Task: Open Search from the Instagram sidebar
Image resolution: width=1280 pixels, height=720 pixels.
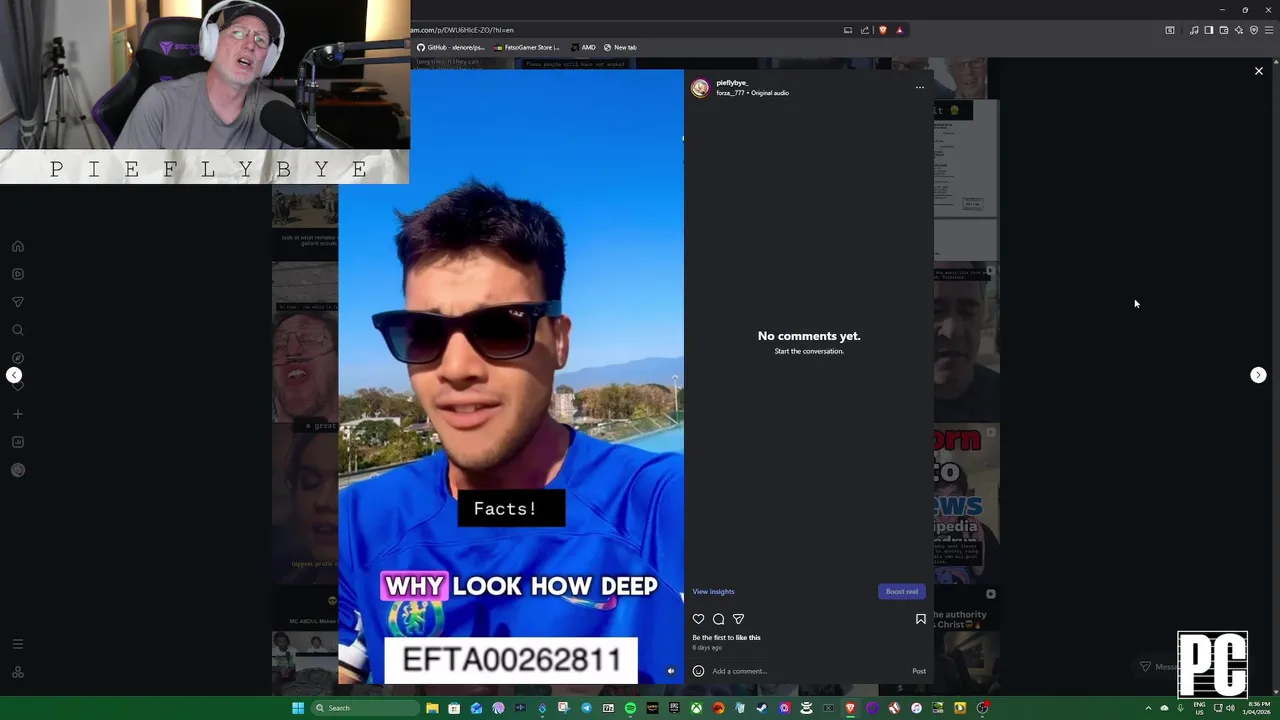Action: pyautogui.click(x=18, y=330)
